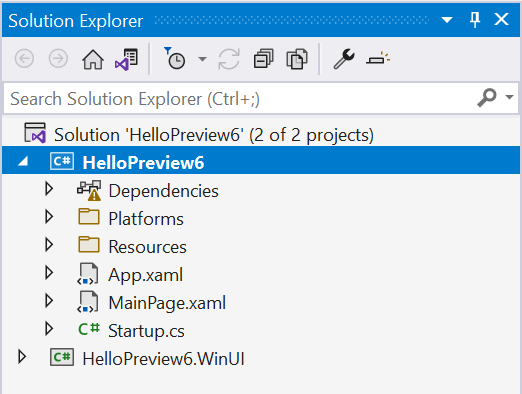522x394 pixels.
Task: Expand the Dependencies node
Action: [x=49, y=189]
